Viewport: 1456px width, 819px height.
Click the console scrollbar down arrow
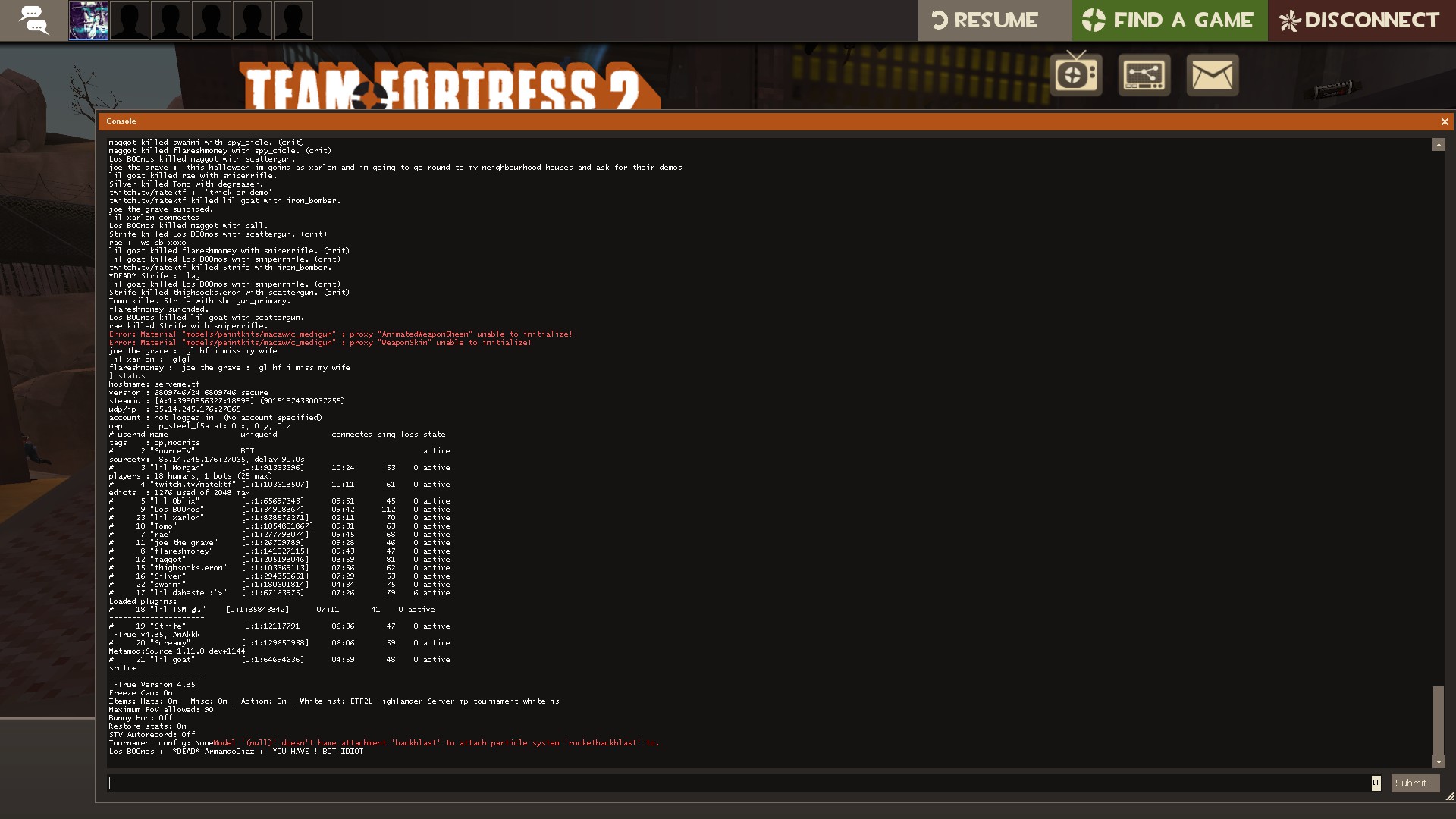[x=1438, y=762]
